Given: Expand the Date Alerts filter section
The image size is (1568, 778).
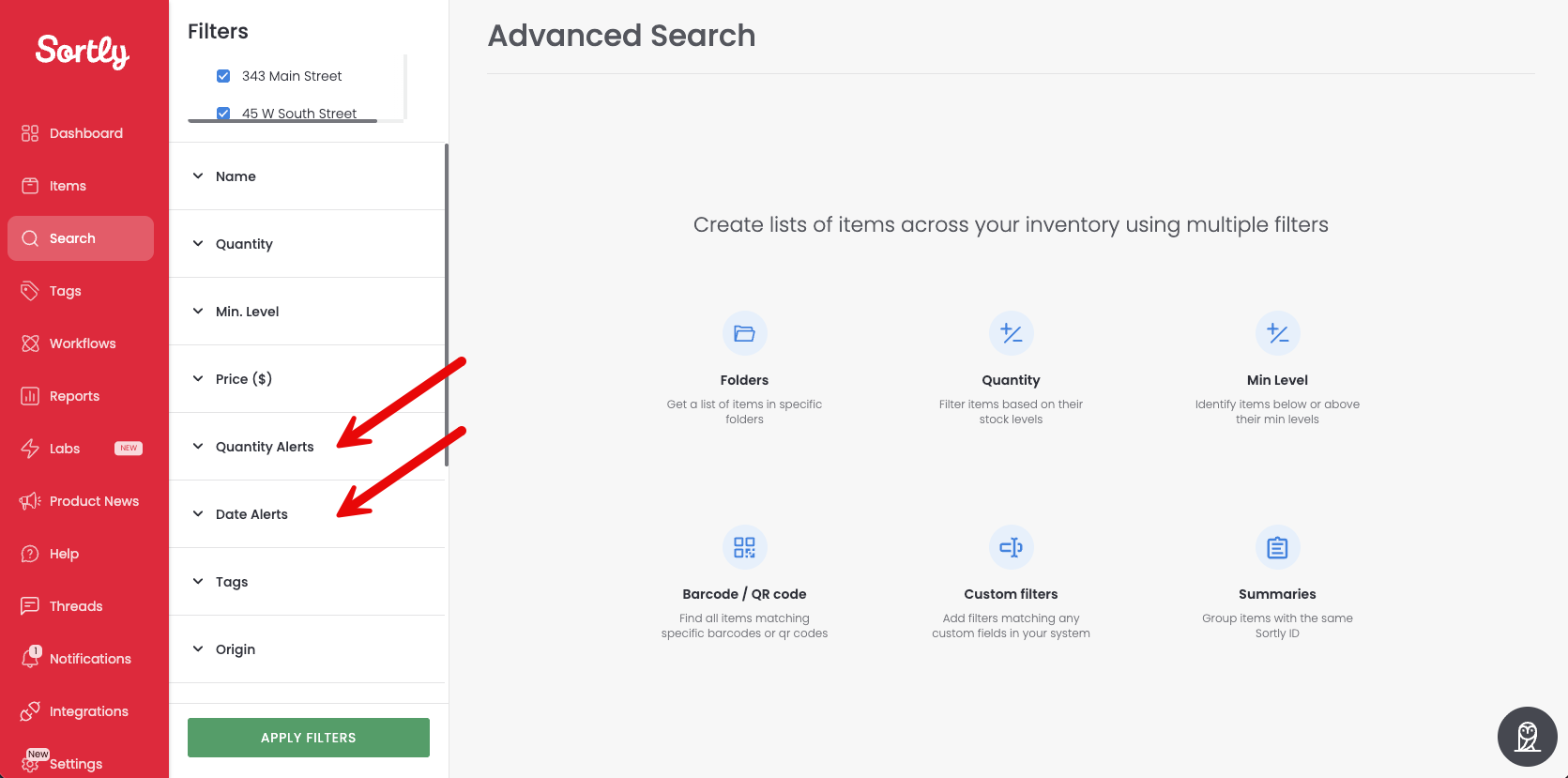Looking at the screenshot, I should (x=307, y=514).
